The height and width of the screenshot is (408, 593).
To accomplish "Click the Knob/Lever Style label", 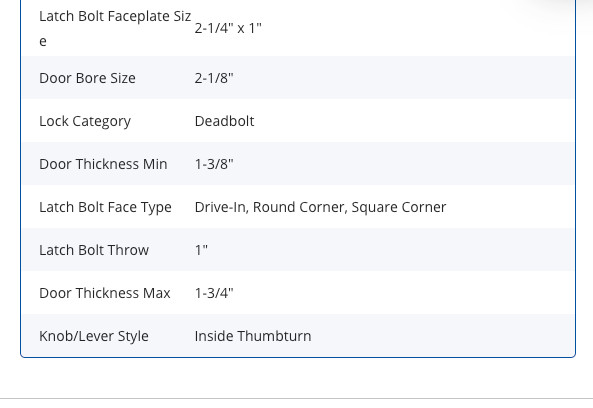I will (x=94, y=336).
